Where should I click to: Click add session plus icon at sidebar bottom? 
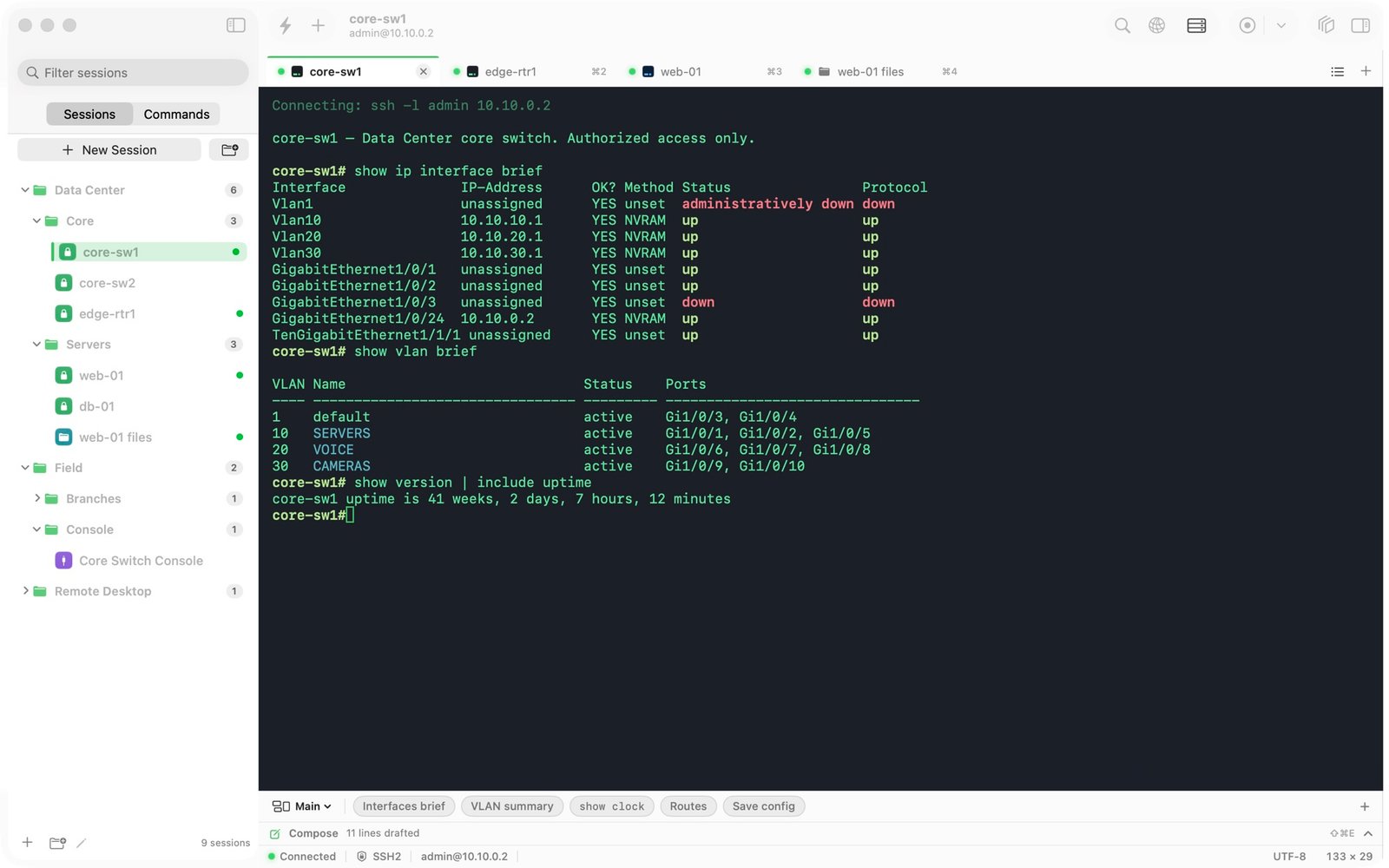tap(27, 842)
